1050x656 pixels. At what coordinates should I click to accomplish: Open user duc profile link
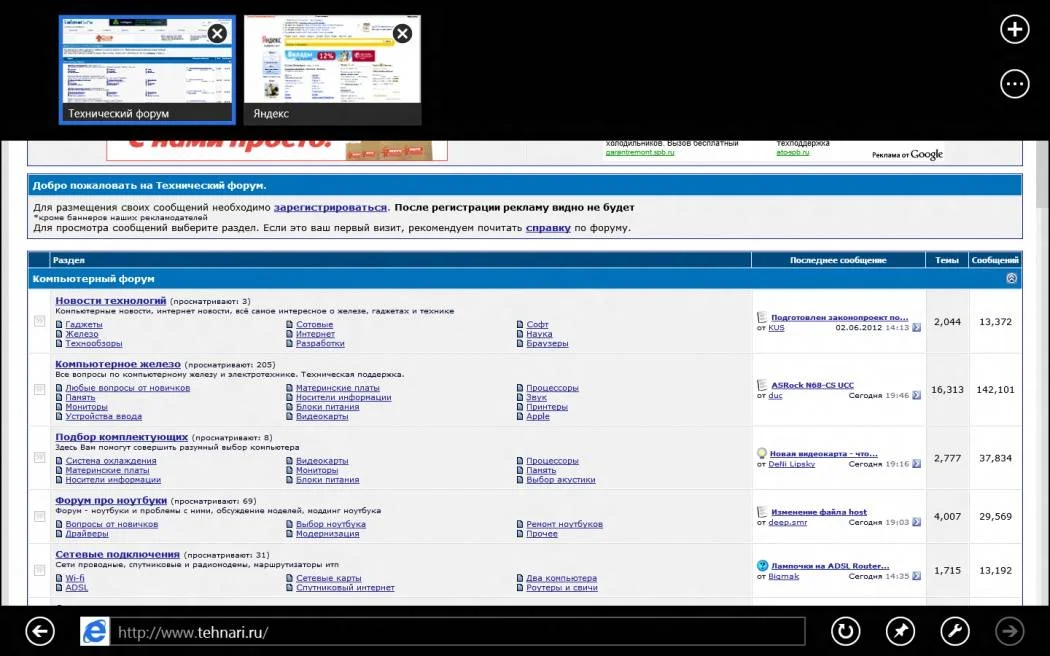pyautogui.click(x=775, y=396)
